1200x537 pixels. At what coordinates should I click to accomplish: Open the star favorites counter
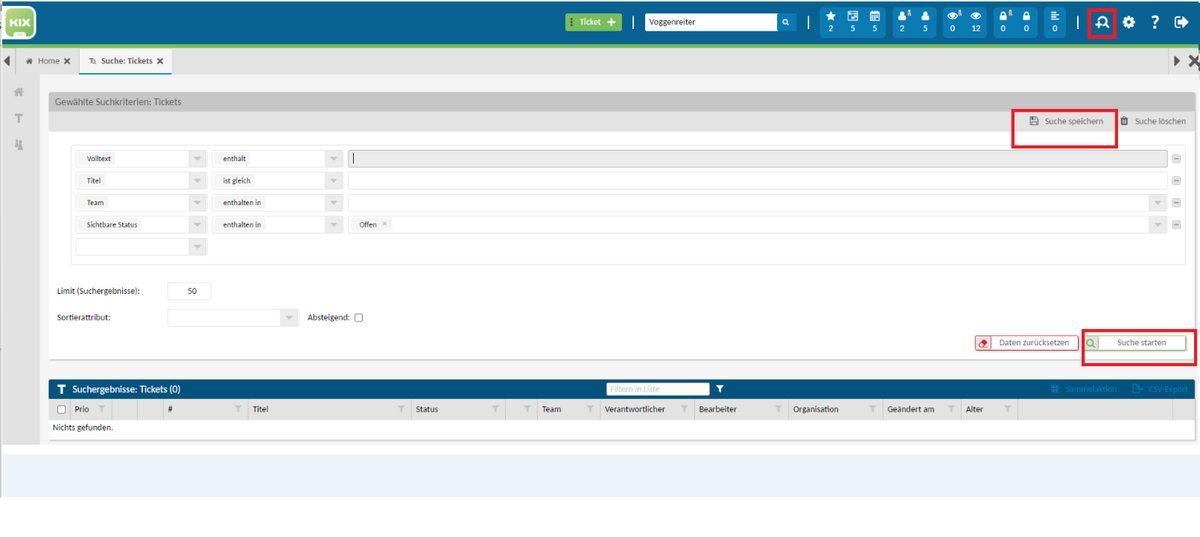pos(830,22)
